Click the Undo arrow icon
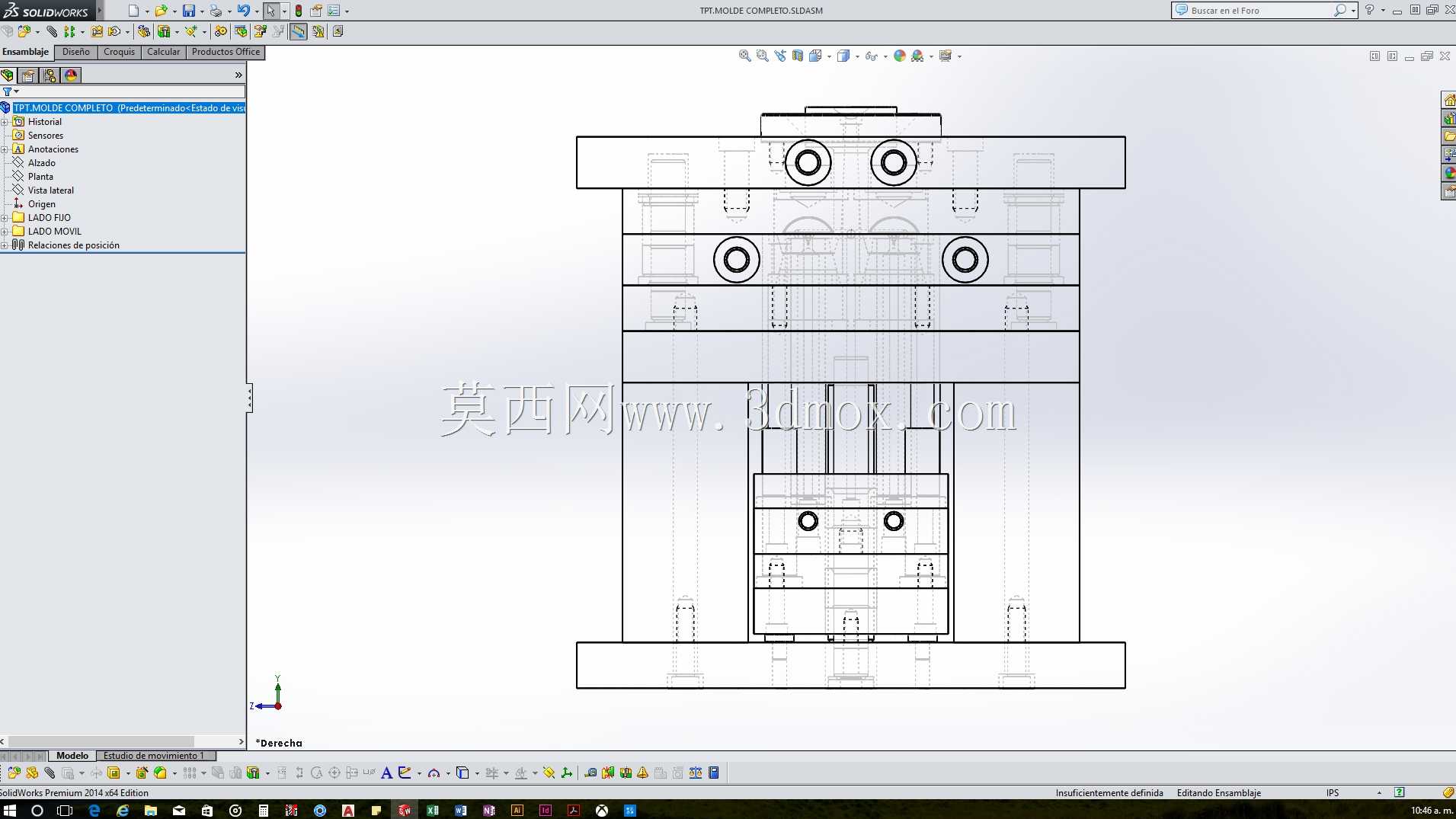This screenshot has width=1456, height=819. (243, 11)
